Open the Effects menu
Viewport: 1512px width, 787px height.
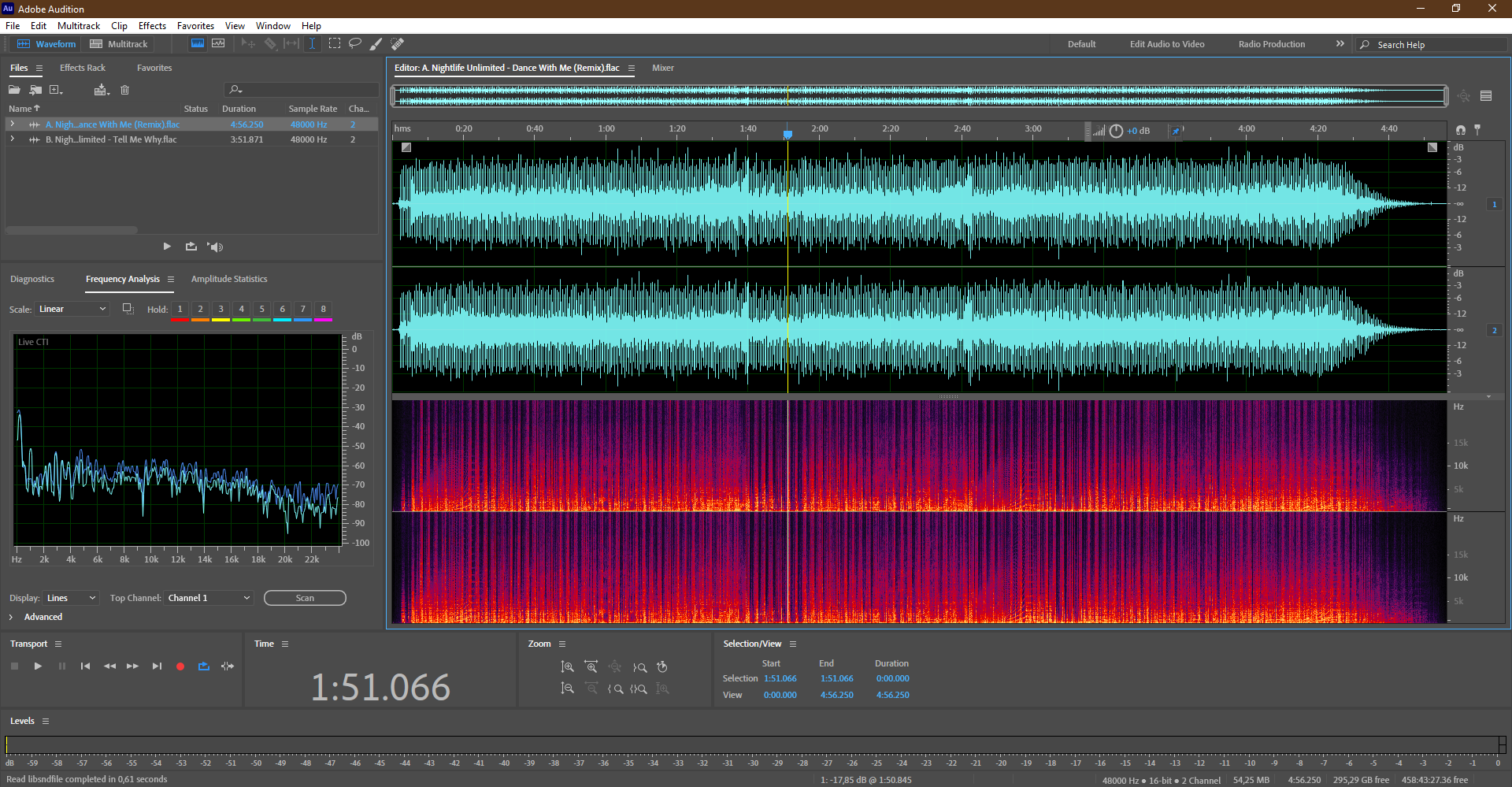tap(152, 26)
